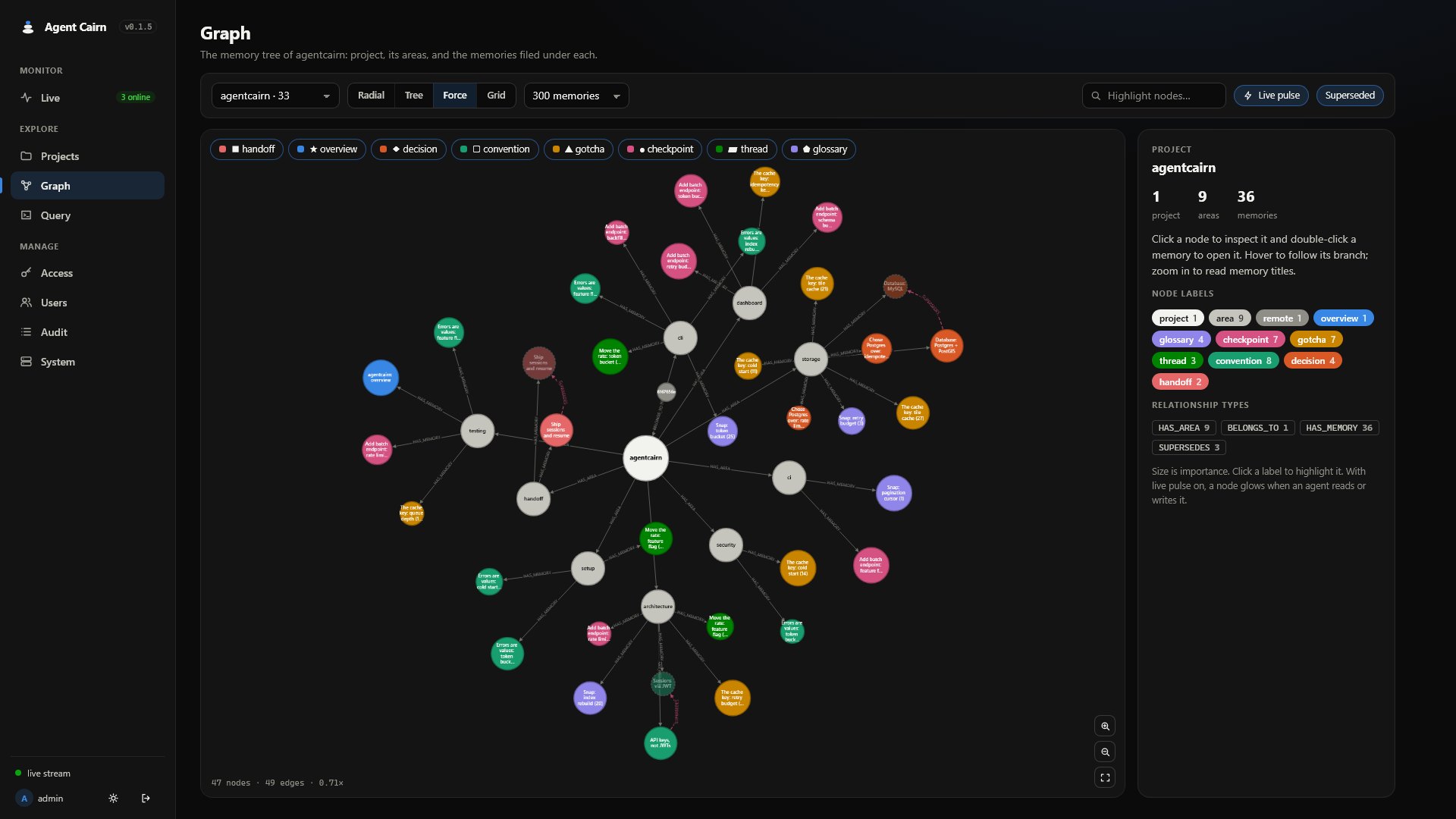Image resolution: width=1456 pixels, height=819 pixels.
Task: Focus the Highlight nodes search field
Action: [x=1154, y=96]
